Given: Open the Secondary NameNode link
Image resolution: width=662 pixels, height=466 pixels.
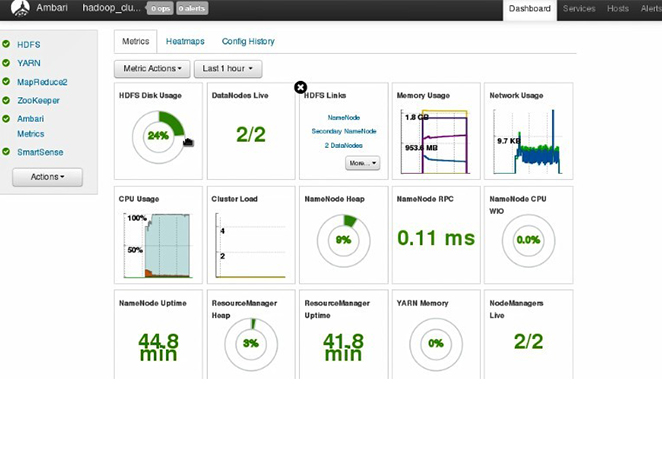Looking at the screenshot, I should point(343,131).
